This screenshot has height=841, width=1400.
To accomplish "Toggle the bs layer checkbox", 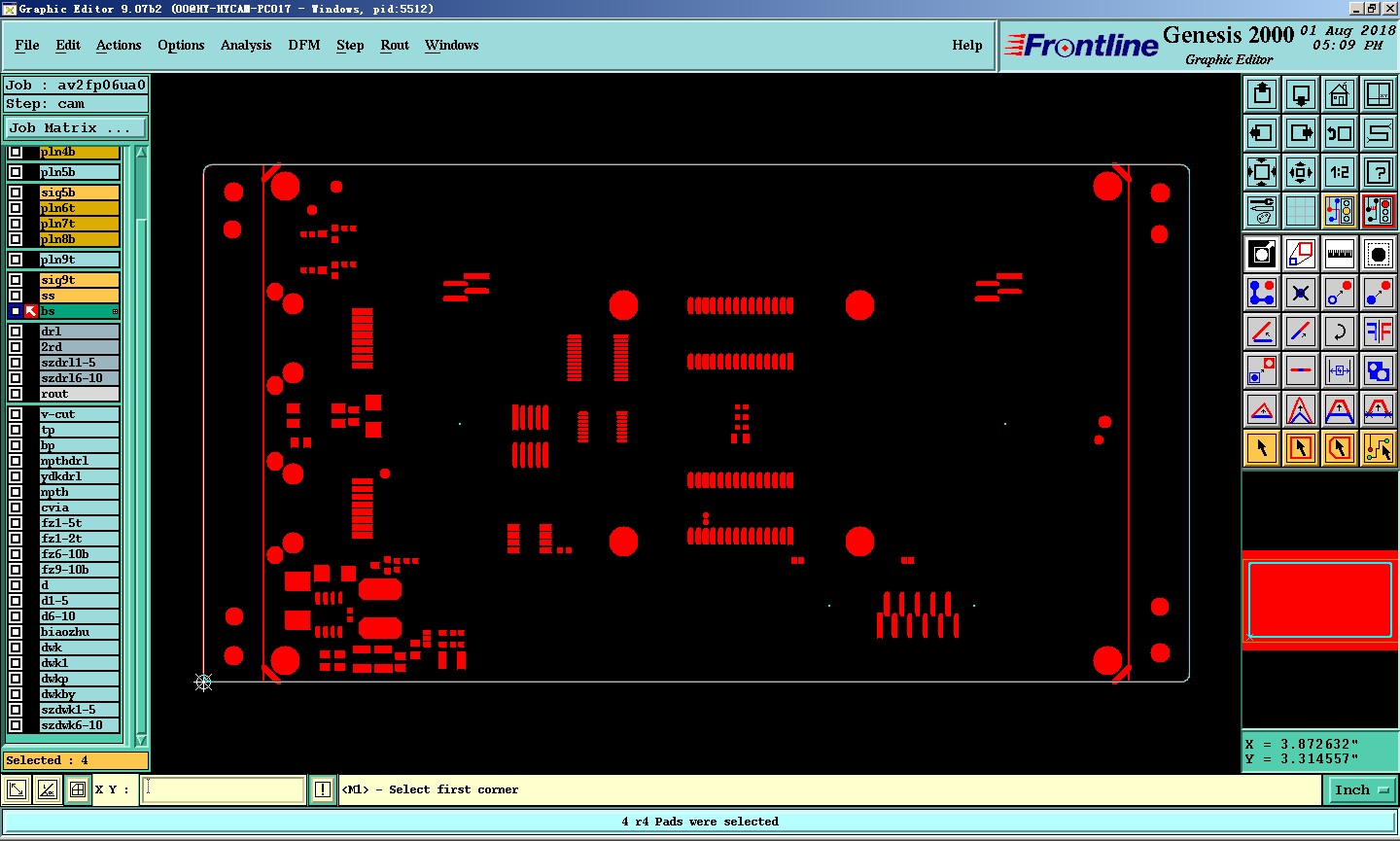I will coord(16,311).
